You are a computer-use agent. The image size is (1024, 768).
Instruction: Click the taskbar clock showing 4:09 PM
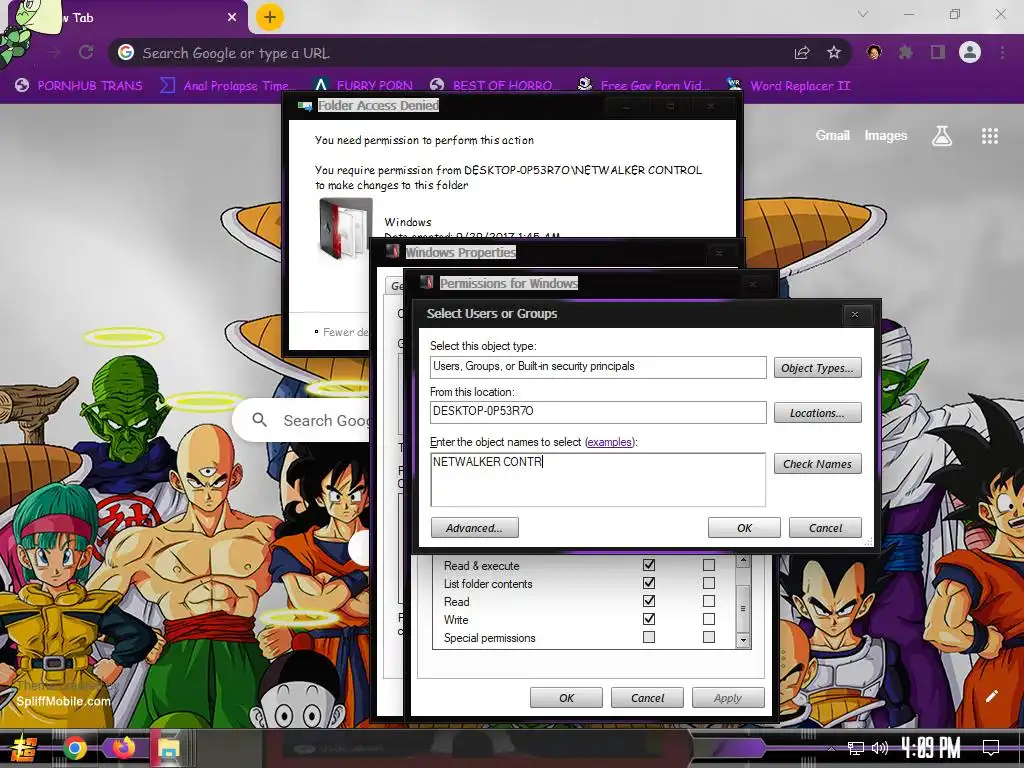click(x=931, y=748)
